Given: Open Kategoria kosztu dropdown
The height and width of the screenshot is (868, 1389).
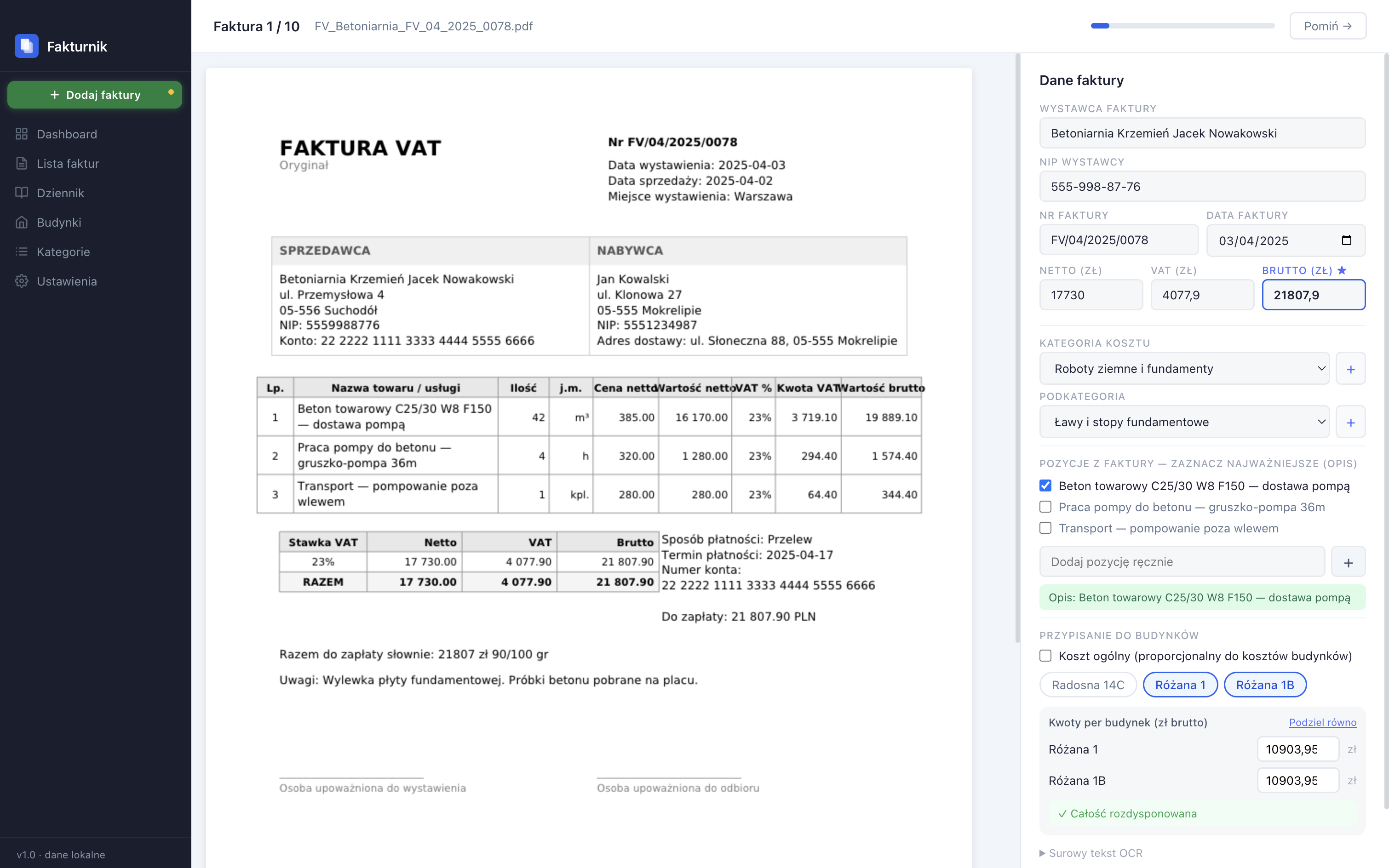Looking at the screenshot, I should coord(1184,369).
